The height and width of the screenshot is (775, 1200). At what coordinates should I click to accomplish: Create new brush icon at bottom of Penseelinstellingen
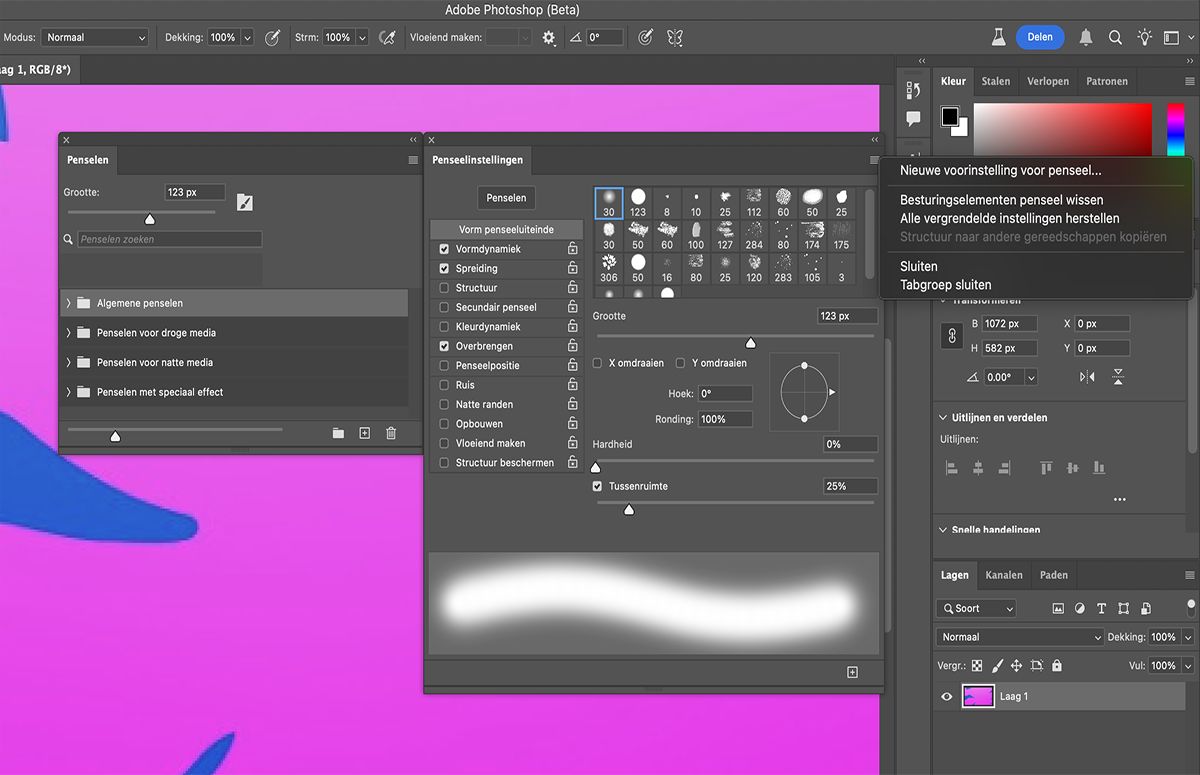point(852,672)
